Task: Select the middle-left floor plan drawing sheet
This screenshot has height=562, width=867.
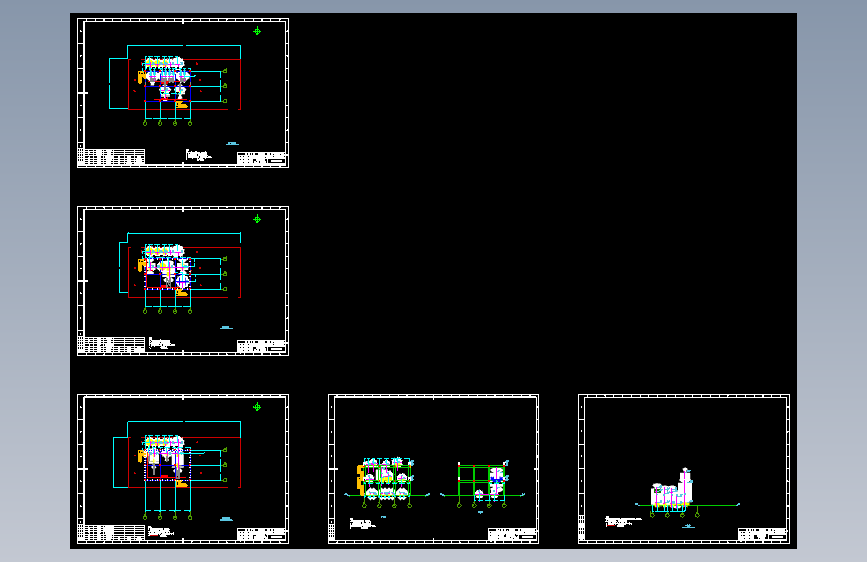Action: [183, 281]
